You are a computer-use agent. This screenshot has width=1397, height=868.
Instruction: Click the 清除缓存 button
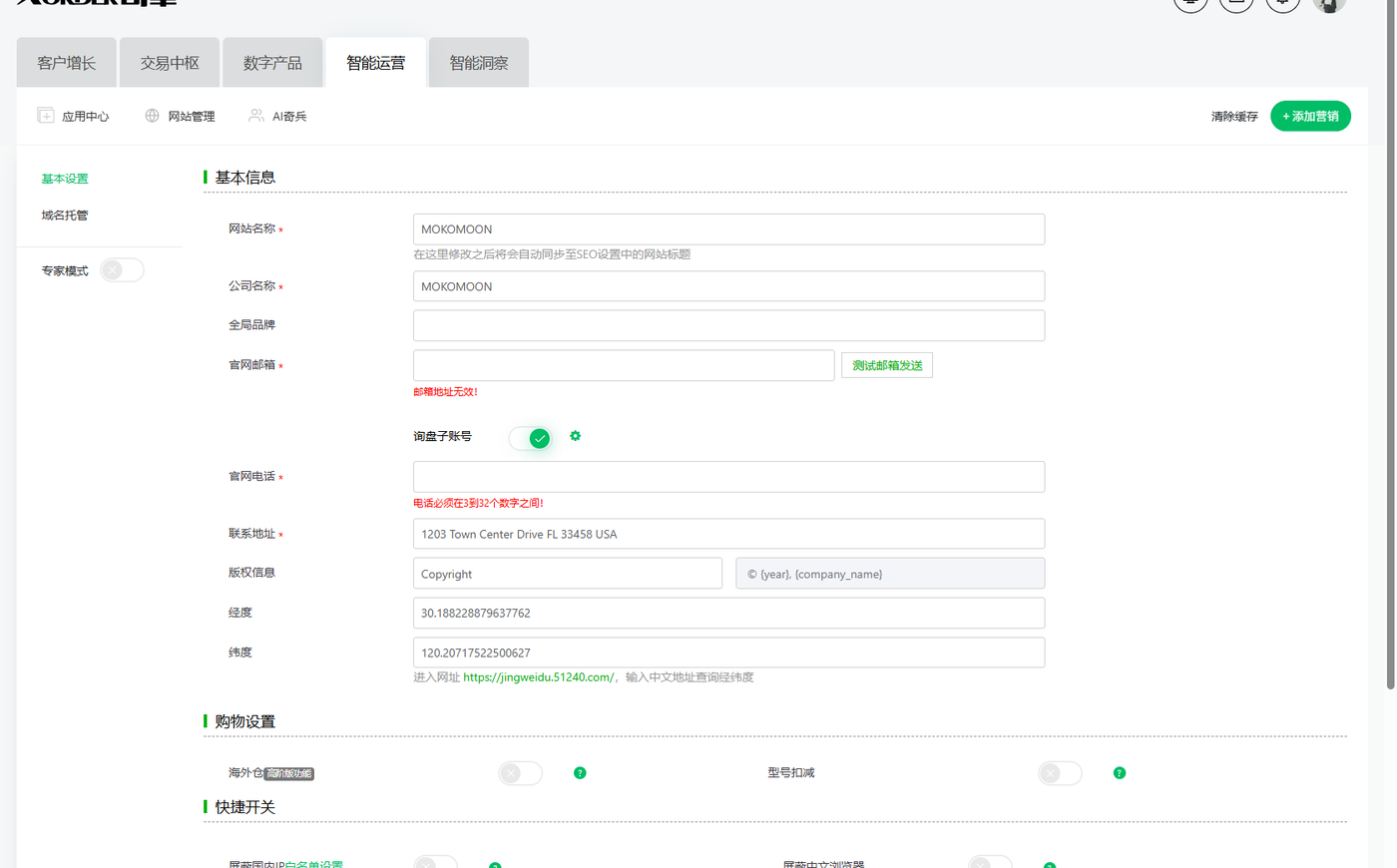pyautogui.click(x=1234, y=117)
